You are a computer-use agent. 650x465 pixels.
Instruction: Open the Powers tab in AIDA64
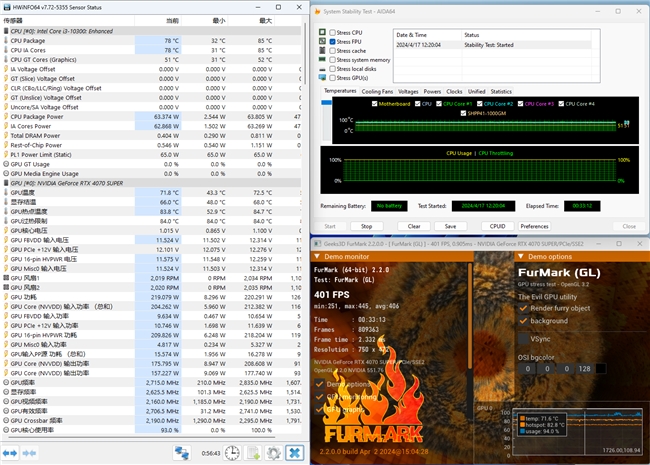(x=432, y=92)
